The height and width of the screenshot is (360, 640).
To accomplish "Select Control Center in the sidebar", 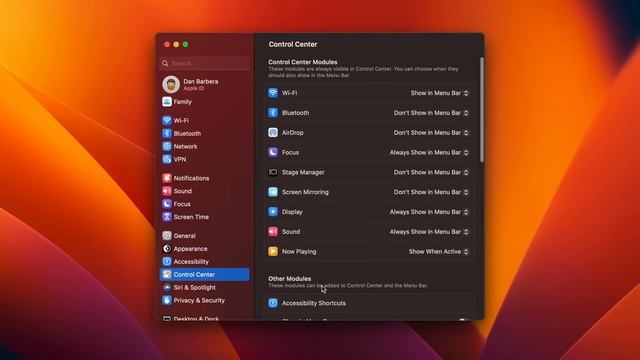I will (x=204, y=274).
